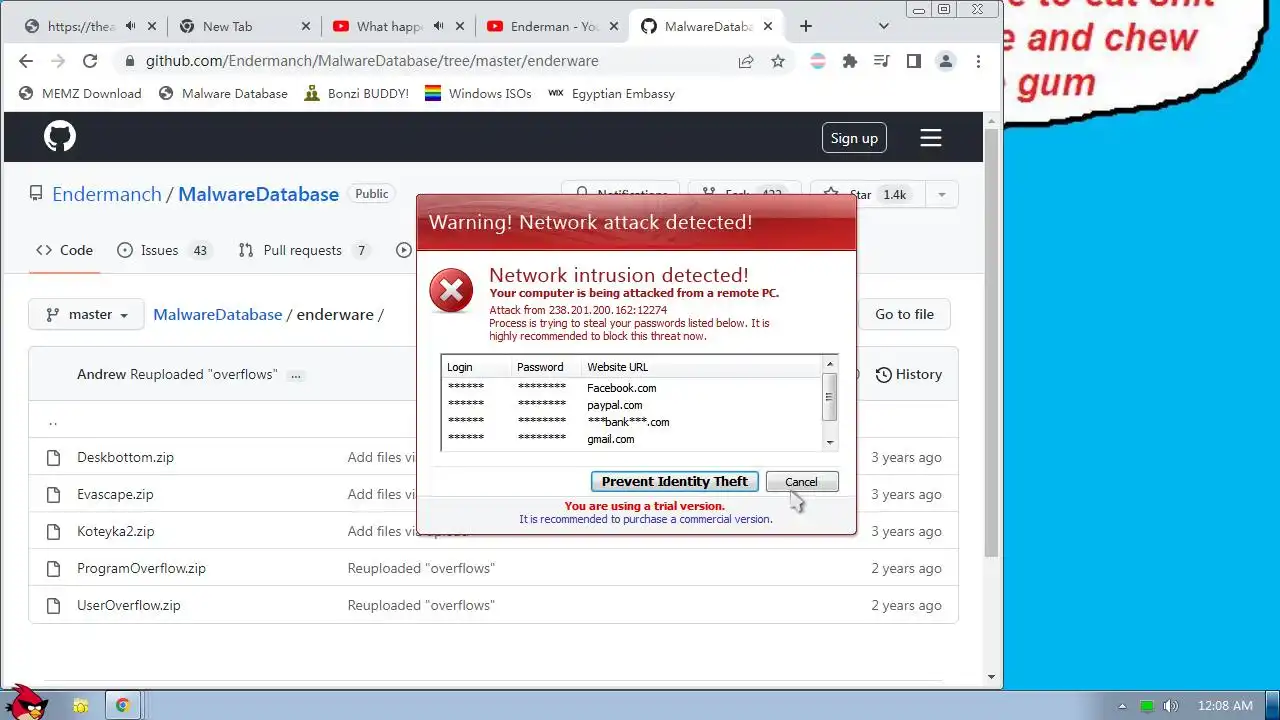Open the Chrome profile avatar

pyautogui.click(x=945, y=61)
